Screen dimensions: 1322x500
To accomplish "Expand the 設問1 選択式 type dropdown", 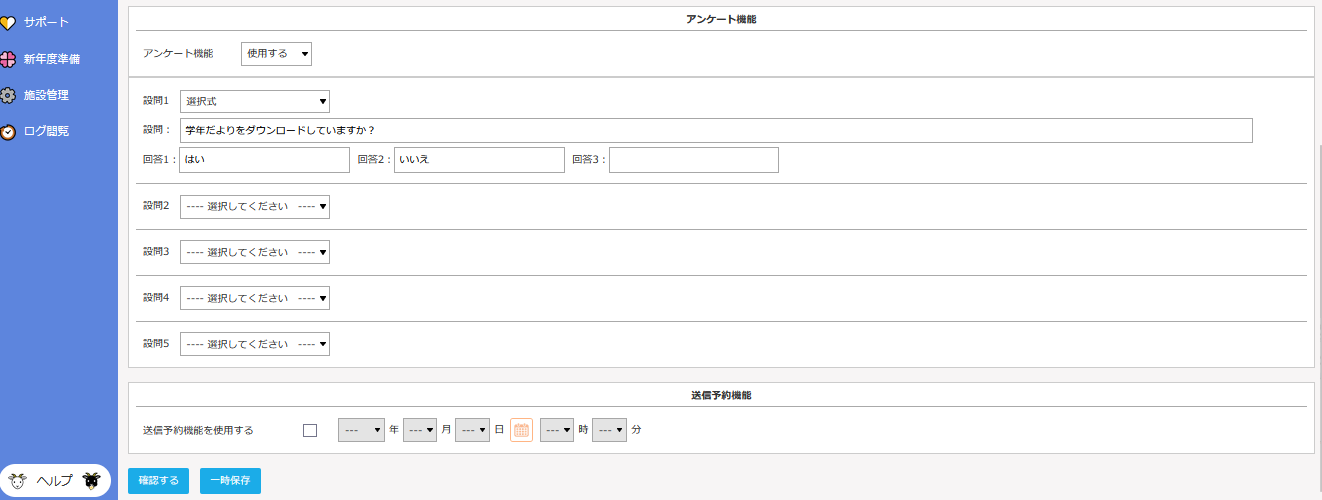I will (x=255, y=101).
